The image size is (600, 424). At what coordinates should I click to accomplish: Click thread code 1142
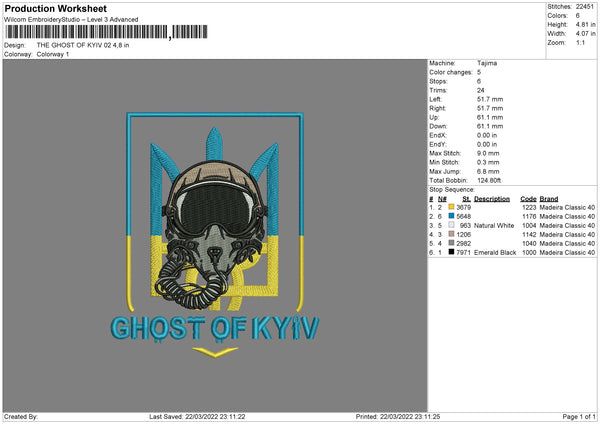(529, 235)
